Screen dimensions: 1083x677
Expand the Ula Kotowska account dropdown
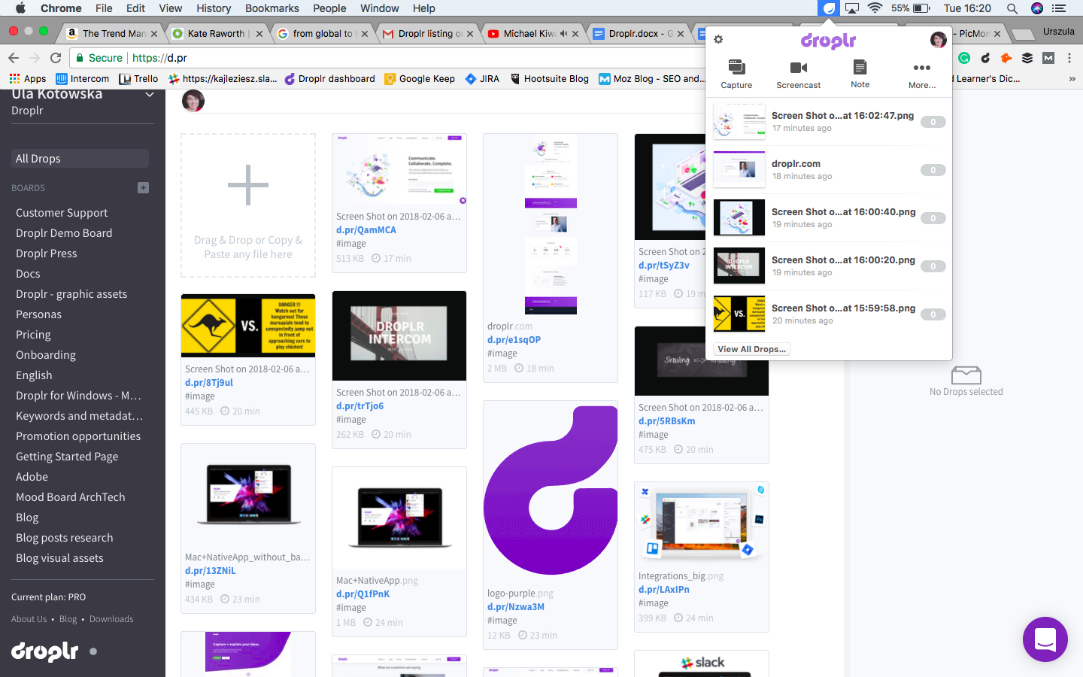(149, 95)
